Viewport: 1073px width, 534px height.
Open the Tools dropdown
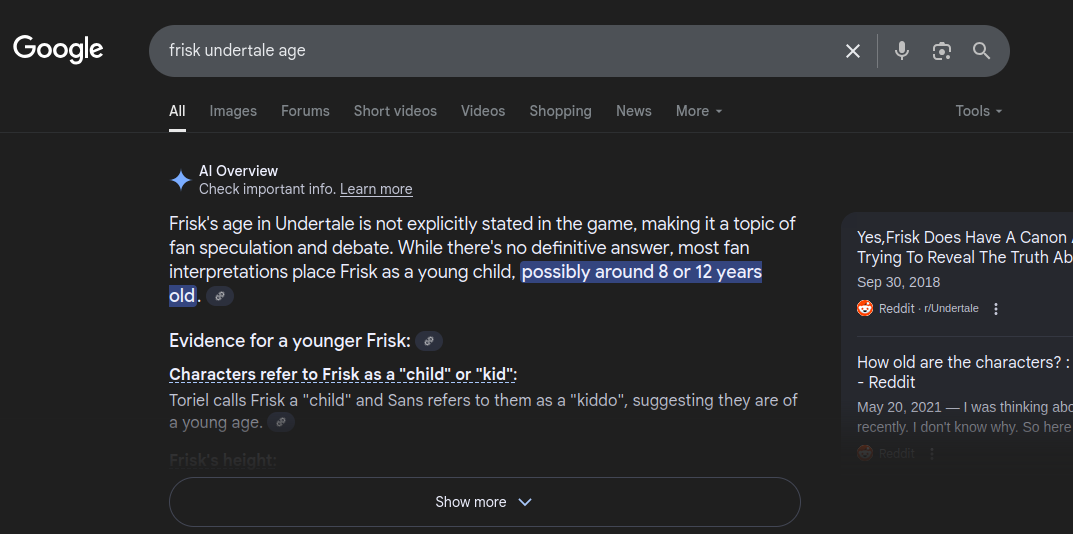click(978, 111)
